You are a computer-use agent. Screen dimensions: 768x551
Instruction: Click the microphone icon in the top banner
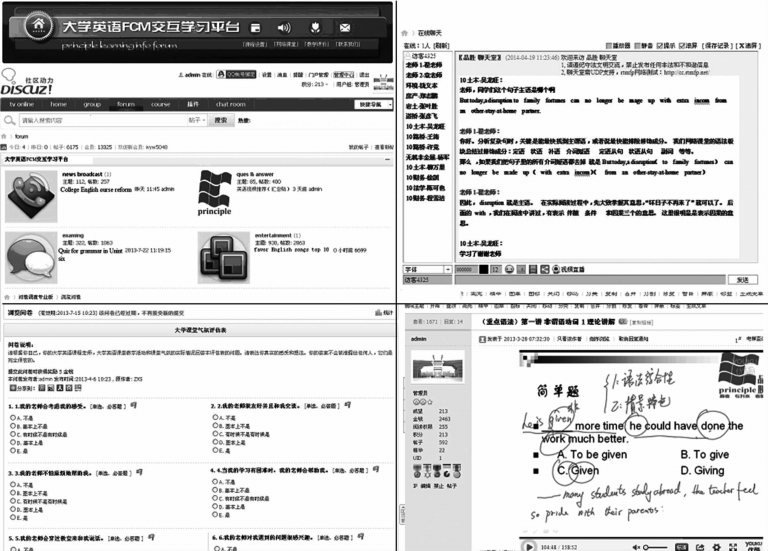point(315,27)
